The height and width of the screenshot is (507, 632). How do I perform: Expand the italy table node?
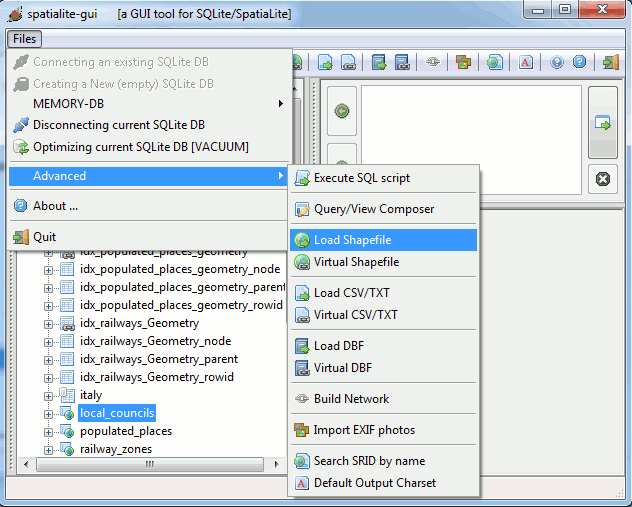click(x=48, y=396)
